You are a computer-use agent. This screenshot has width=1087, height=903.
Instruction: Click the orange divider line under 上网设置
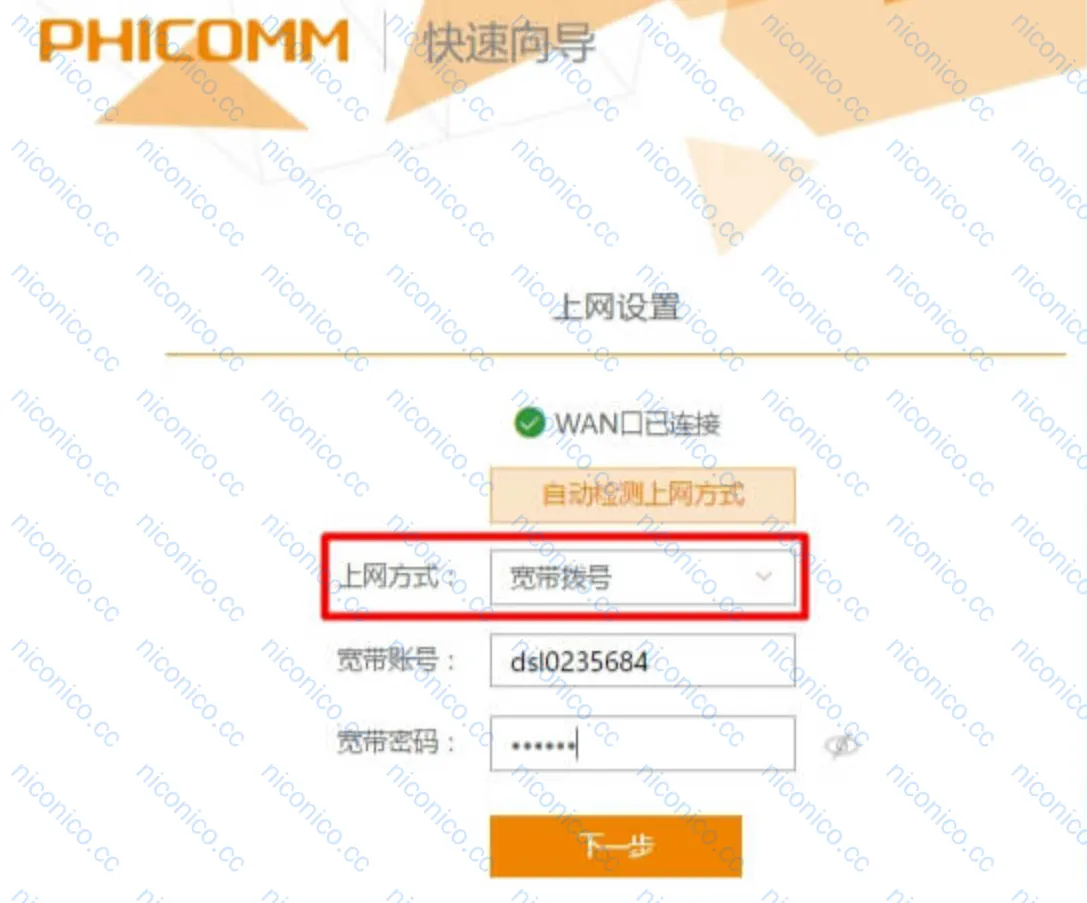point(616,354)
